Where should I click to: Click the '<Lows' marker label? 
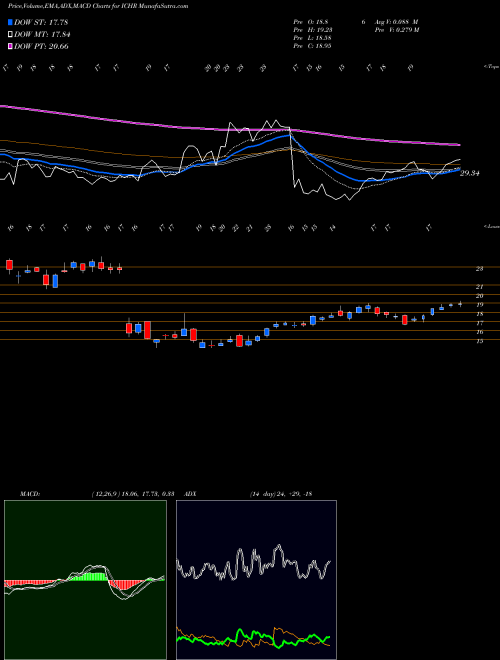tap(491, 226)
